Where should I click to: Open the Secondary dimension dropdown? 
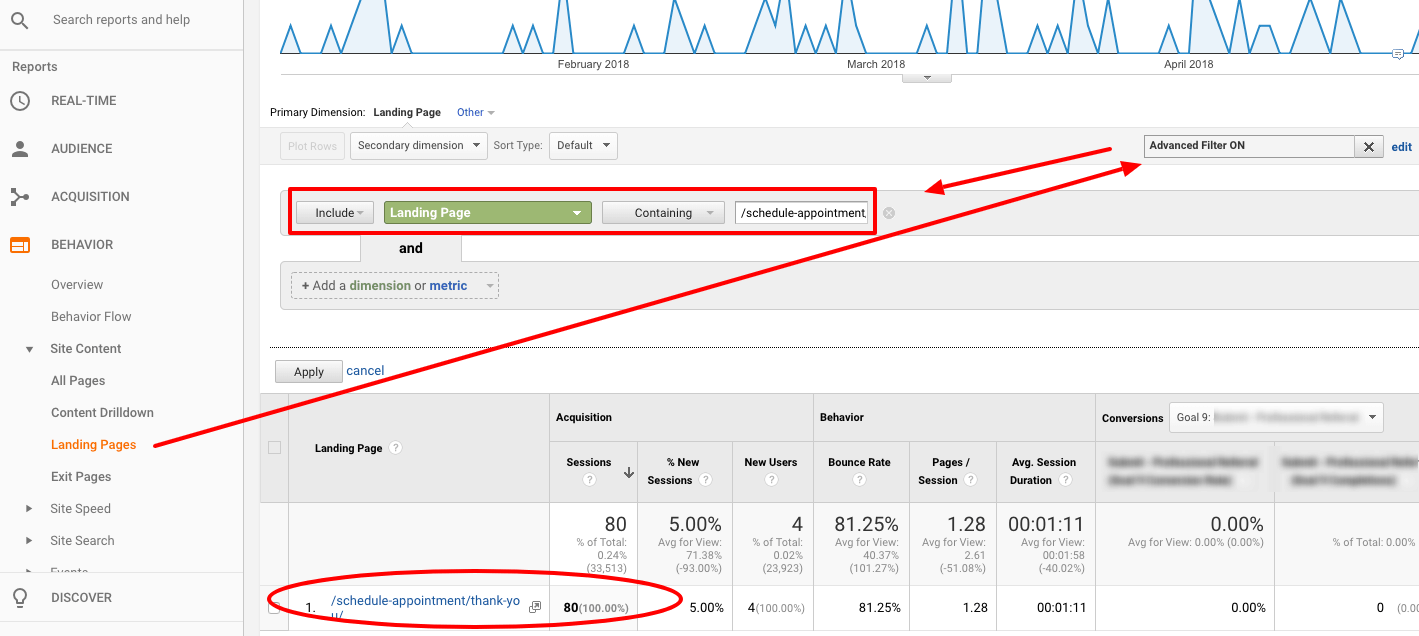(x=418, y=145)
